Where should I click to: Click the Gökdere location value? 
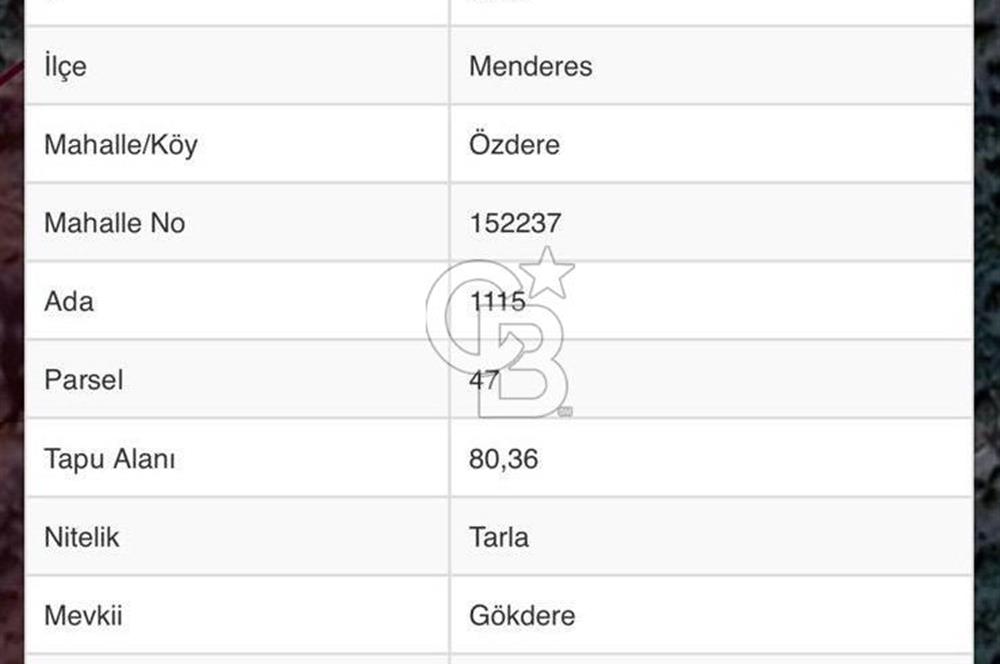point(521,615)
